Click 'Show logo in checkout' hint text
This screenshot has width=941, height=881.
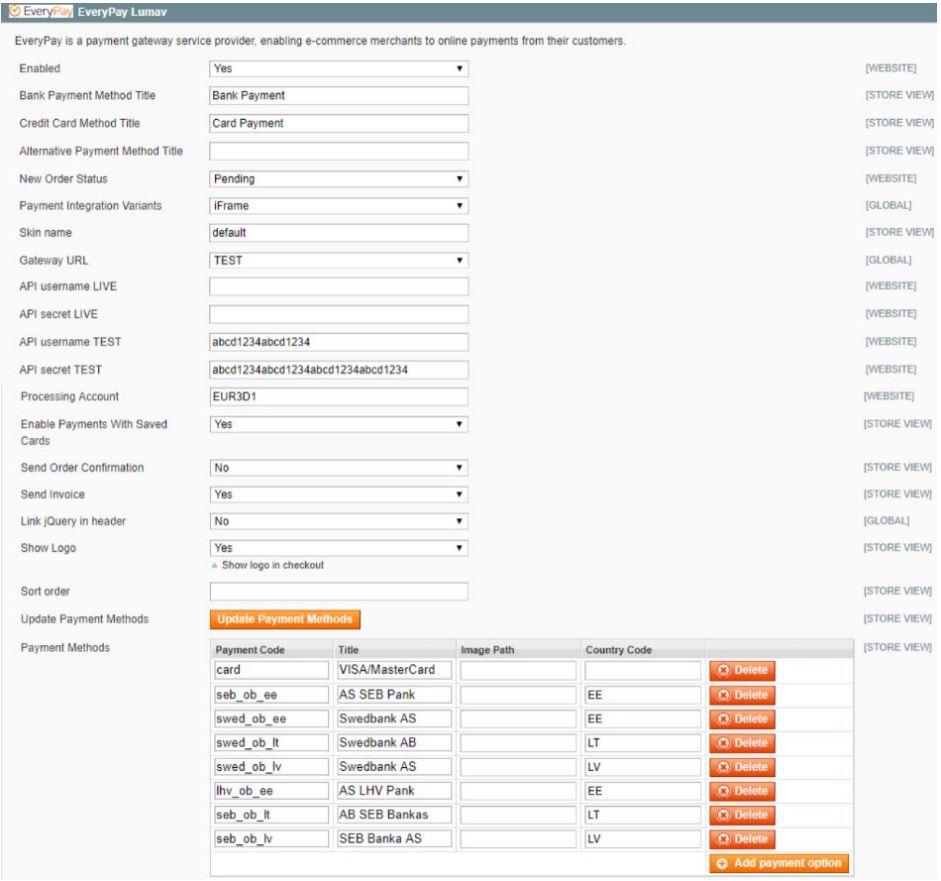[x=272, y=565]
